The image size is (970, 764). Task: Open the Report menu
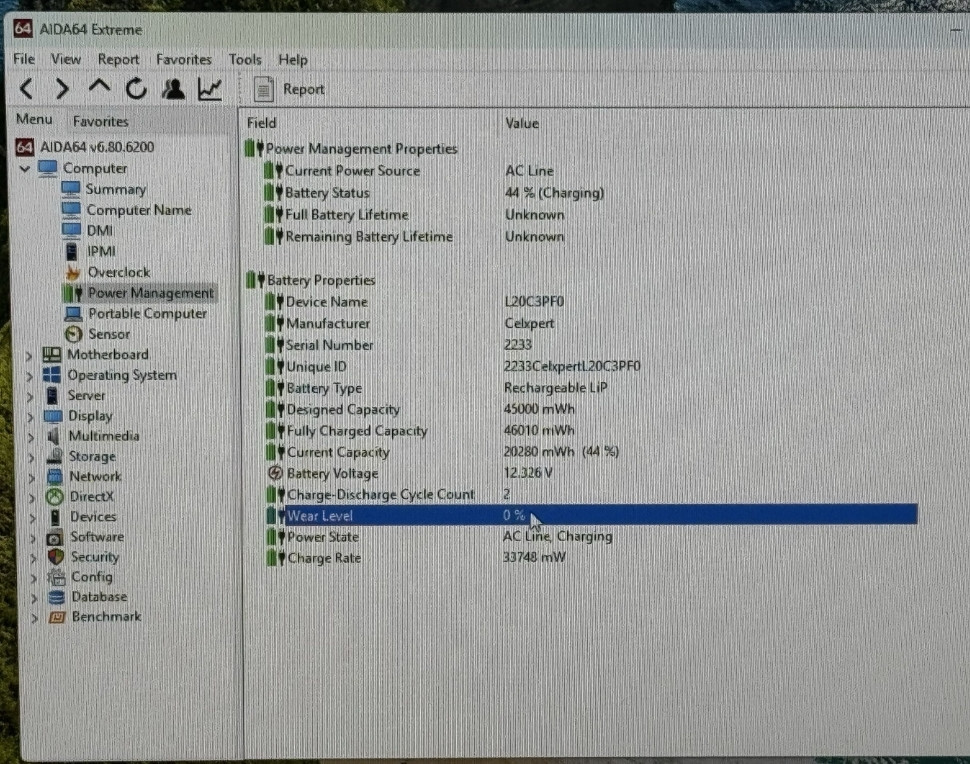coord(118,60)
